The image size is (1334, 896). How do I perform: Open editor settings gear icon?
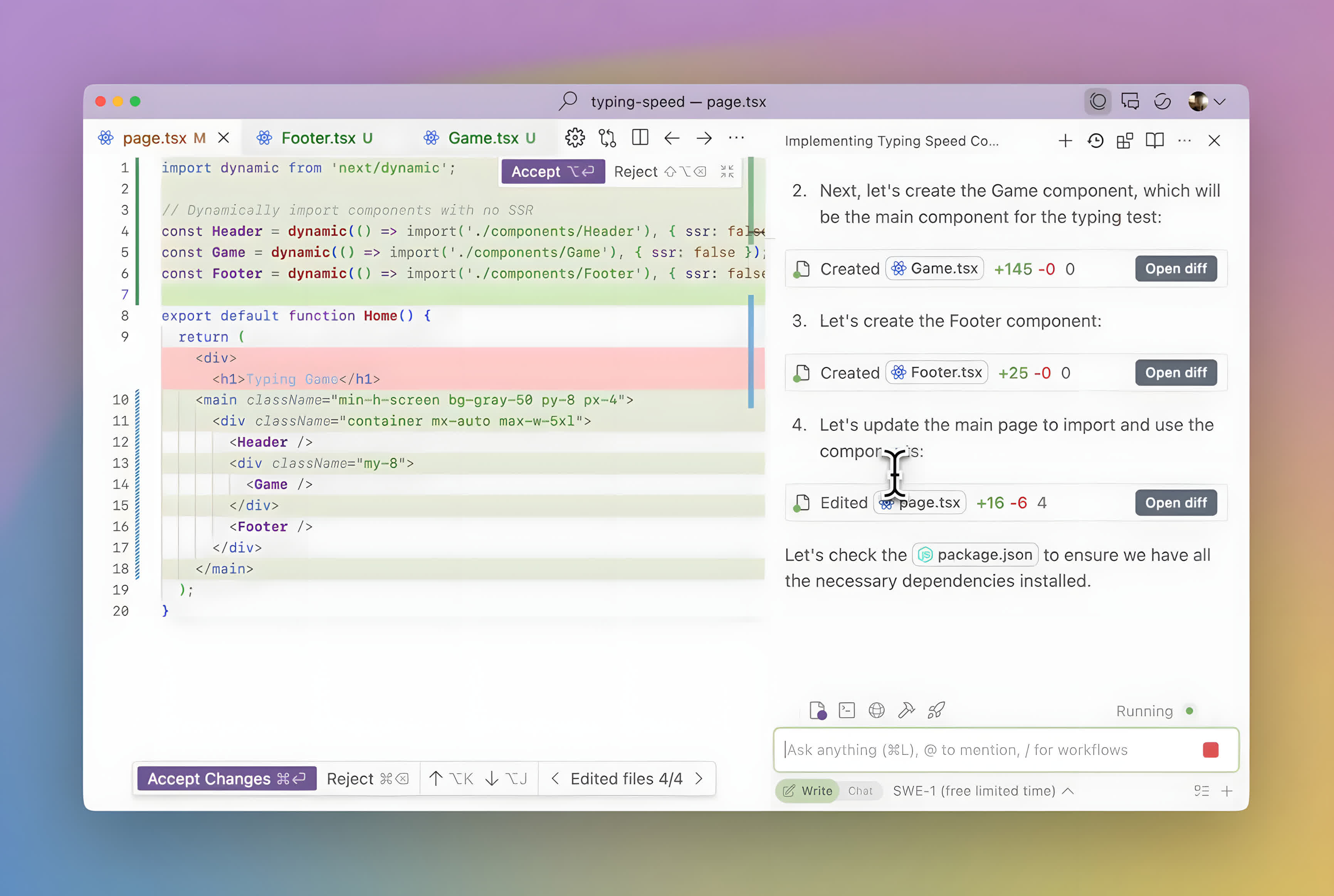[575, 138]
